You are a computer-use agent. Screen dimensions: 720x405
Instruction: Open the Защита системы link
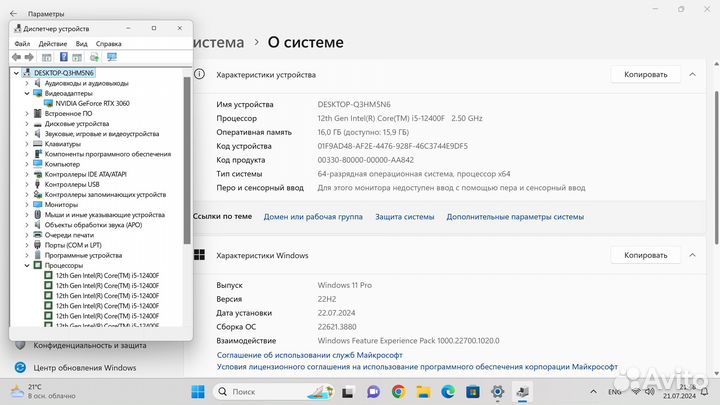coord(405,216)
